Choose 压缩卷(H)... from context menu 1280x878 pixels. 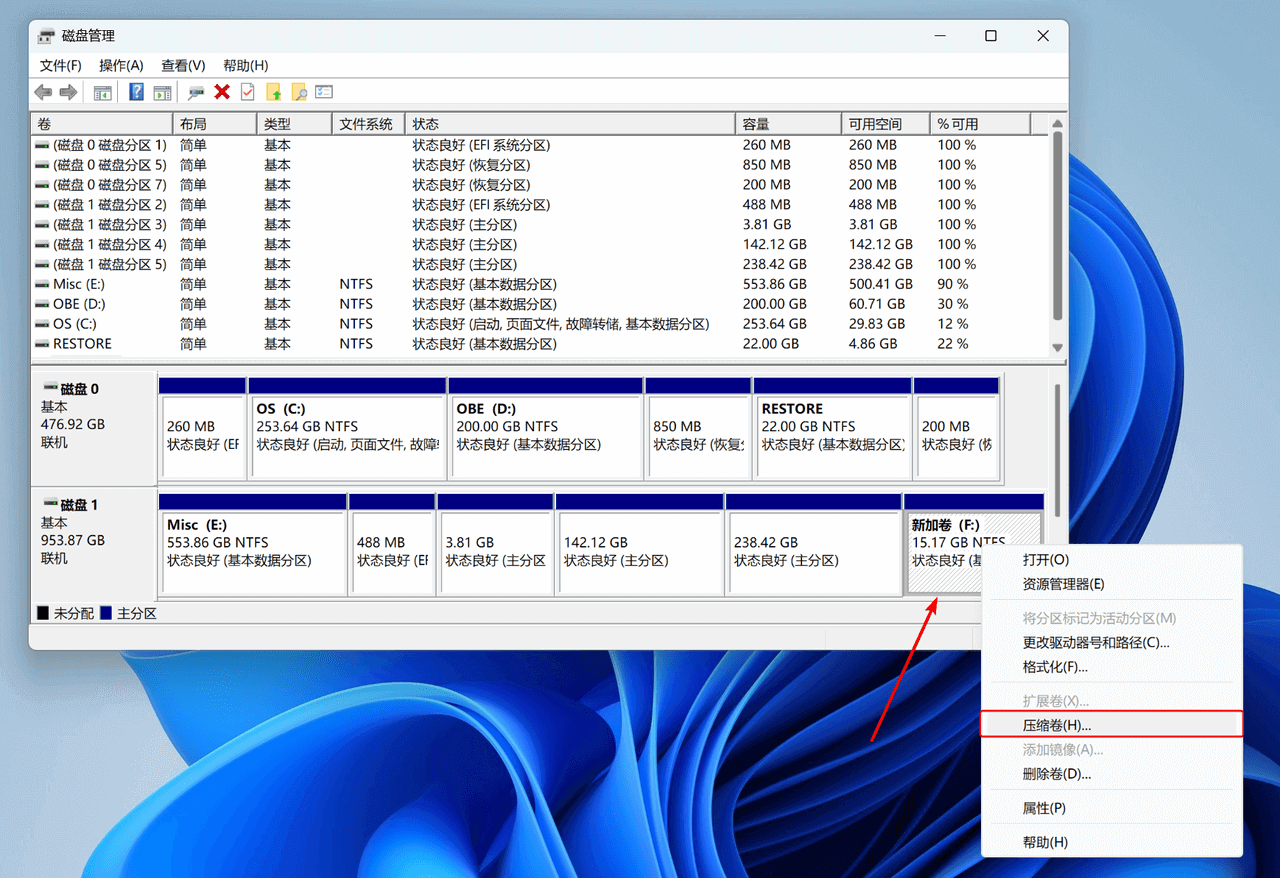[1056, 725]
